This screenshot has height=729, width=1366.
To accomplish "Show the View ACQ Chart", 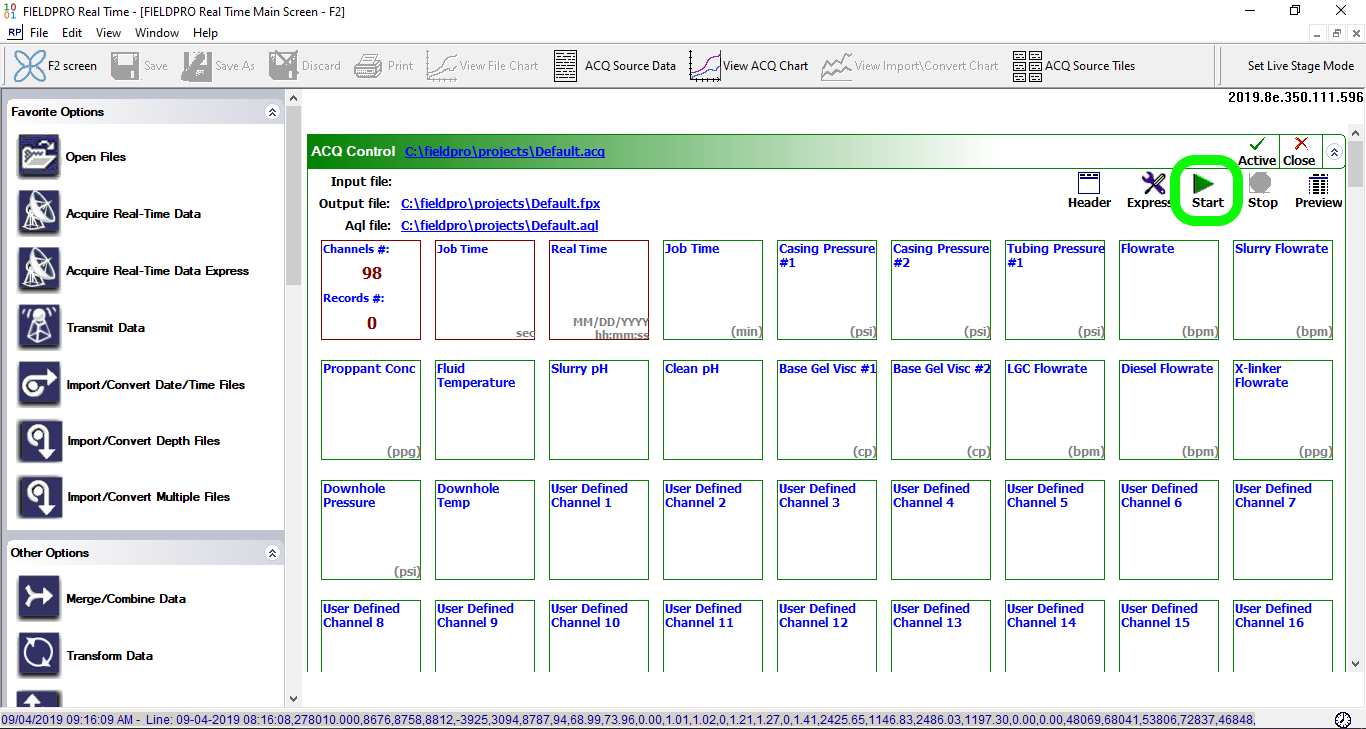I will pyautogui.click(x=748, y=66).
